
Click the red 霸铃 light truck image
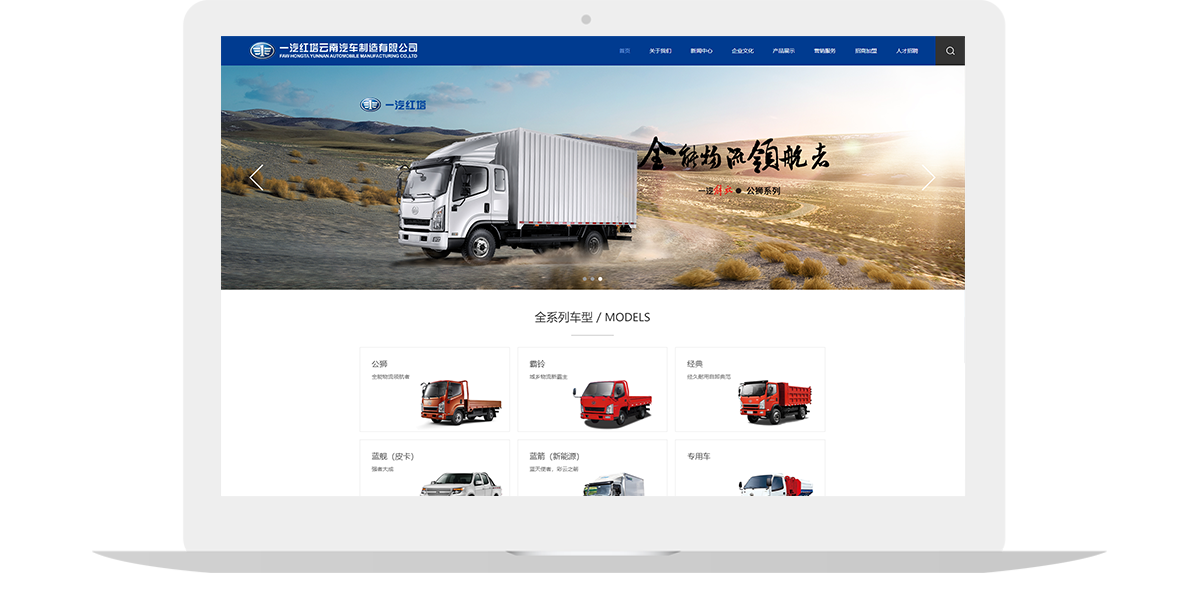(x=612, y=402)
